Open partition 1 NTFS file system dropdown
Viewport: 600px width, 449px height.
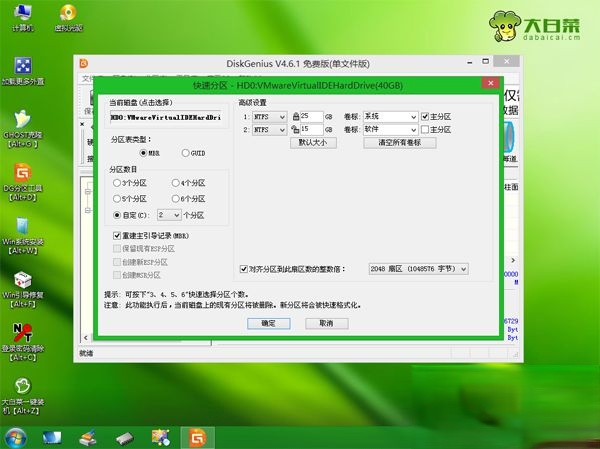point(269,117)
